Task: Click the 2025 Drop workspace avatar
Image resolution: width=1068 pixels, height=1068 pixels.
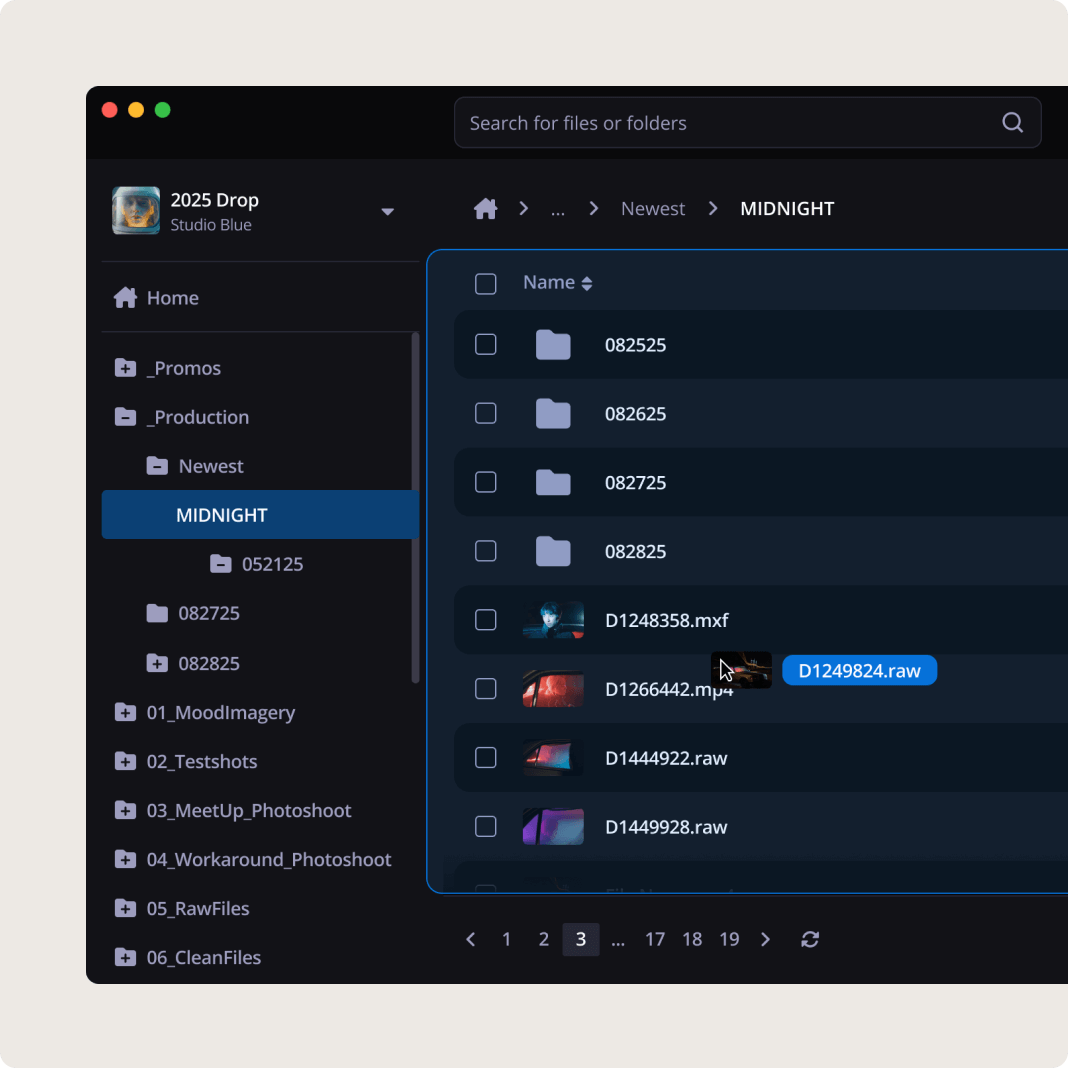Action: click(x=136, y=211)
